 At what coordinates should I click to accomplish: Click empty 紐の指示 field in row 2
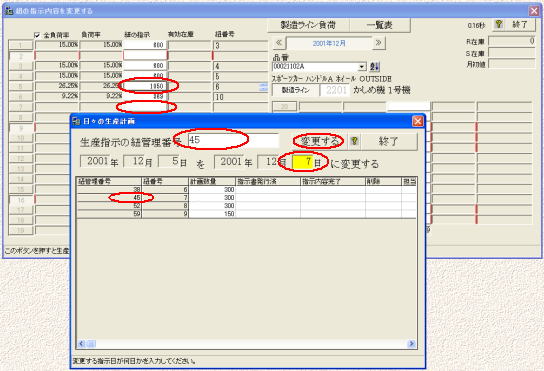coord(145,56)
